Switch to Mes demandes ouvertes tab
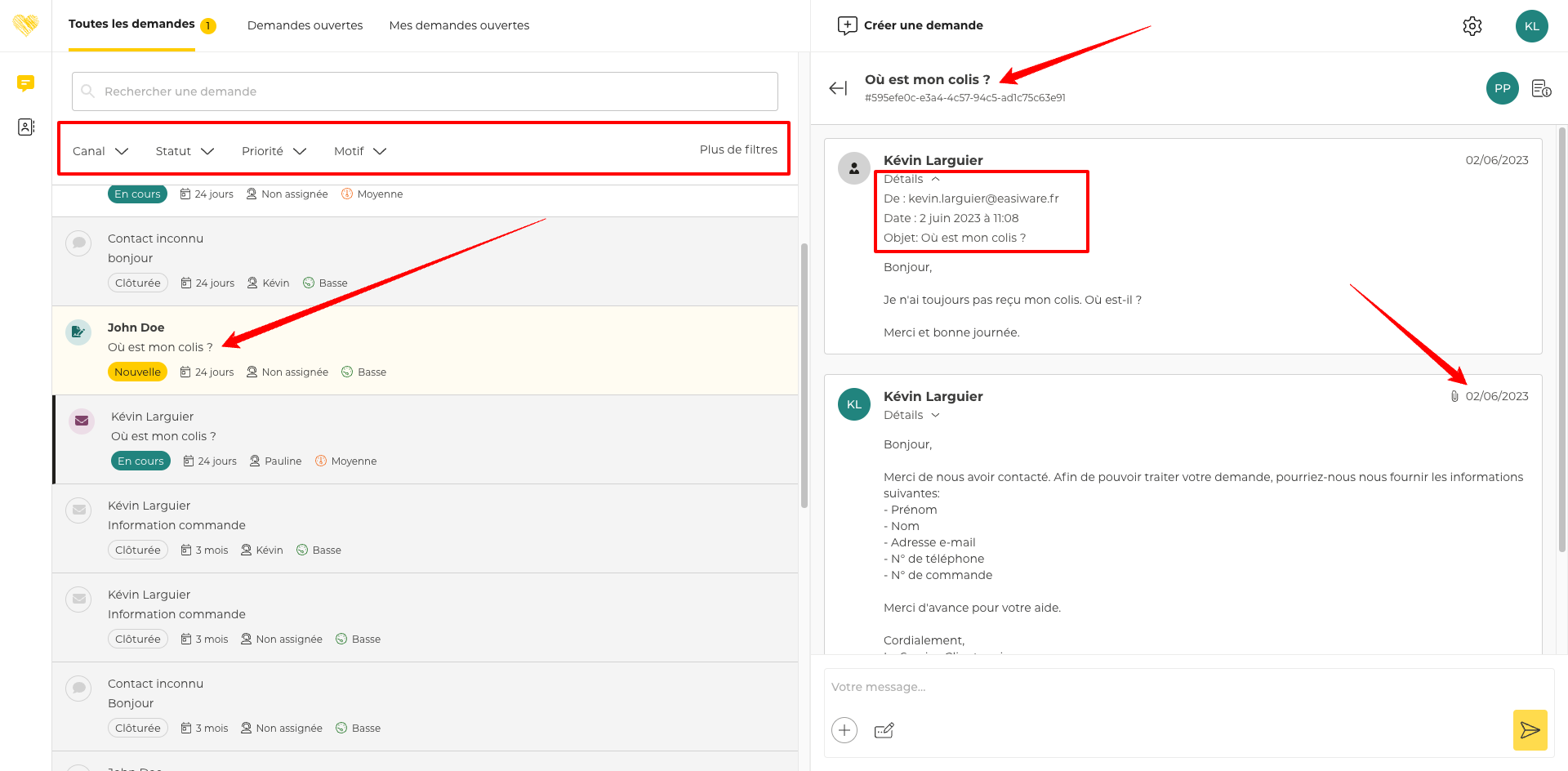The width and height of the screenshot is (1568, 771). click(459, 25)
